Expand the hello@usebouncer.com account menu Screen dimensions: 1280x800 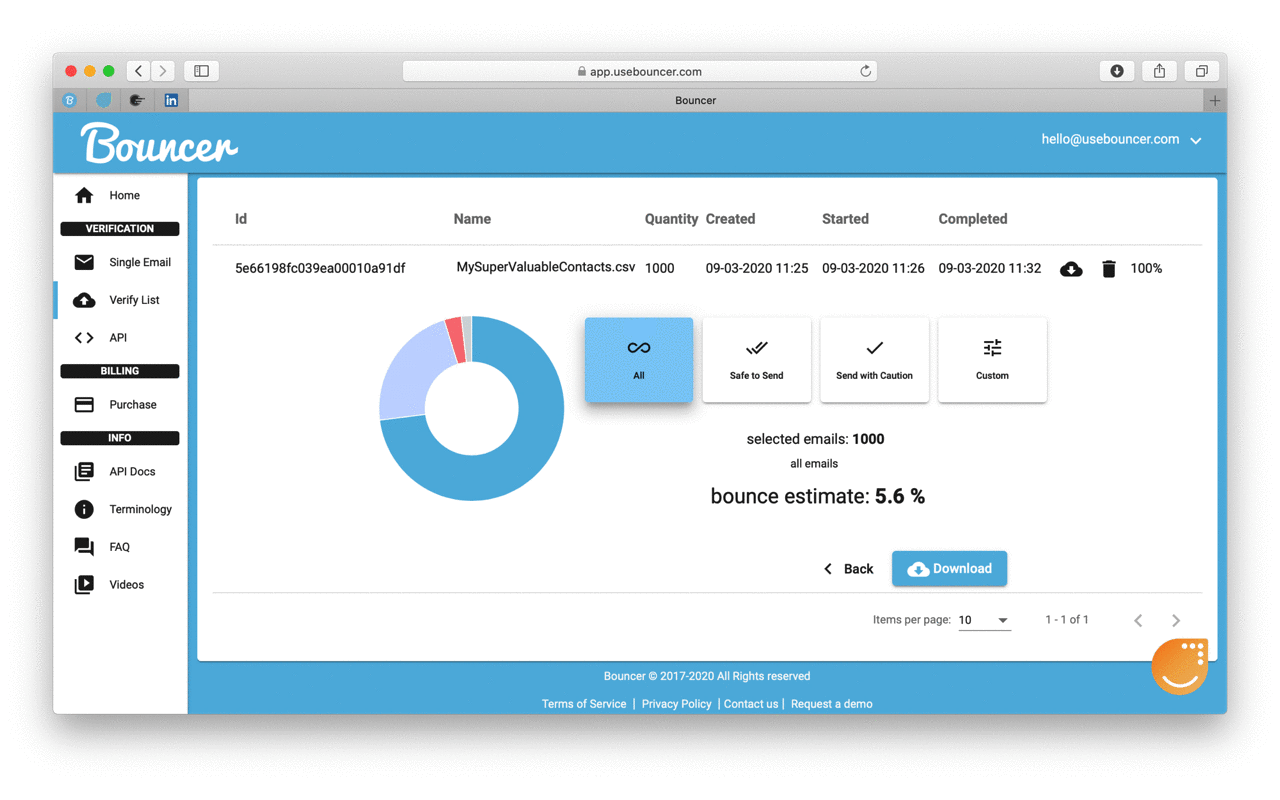[1122, 139]
